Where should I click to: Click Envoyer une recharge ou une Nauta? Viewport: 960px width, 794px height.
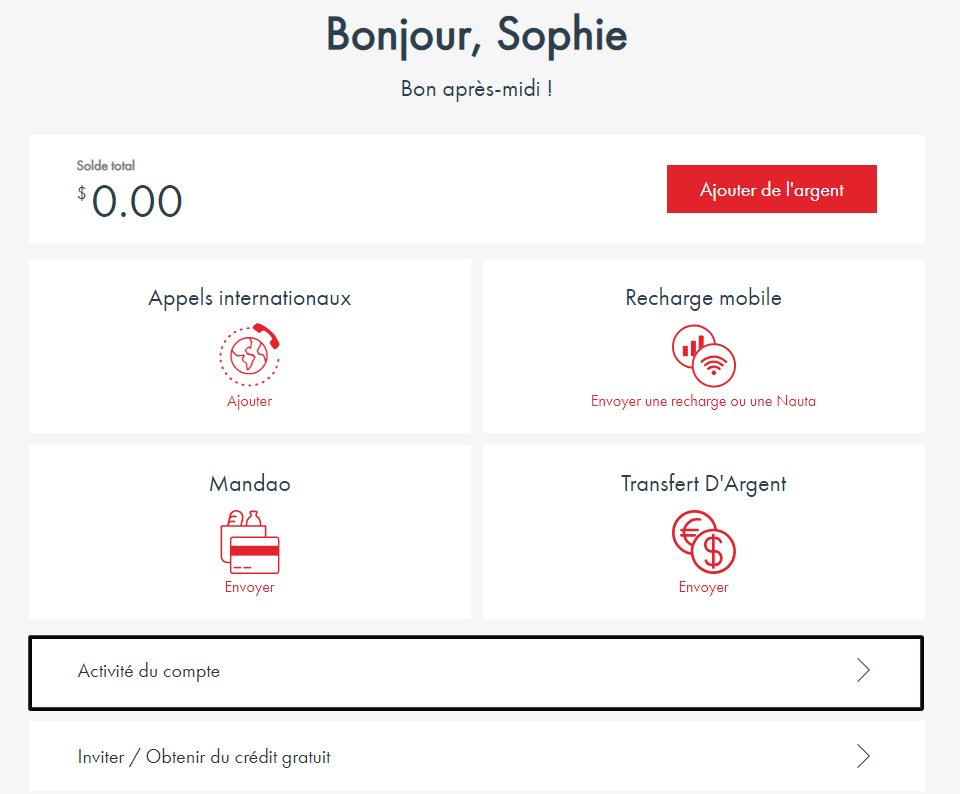703,401
